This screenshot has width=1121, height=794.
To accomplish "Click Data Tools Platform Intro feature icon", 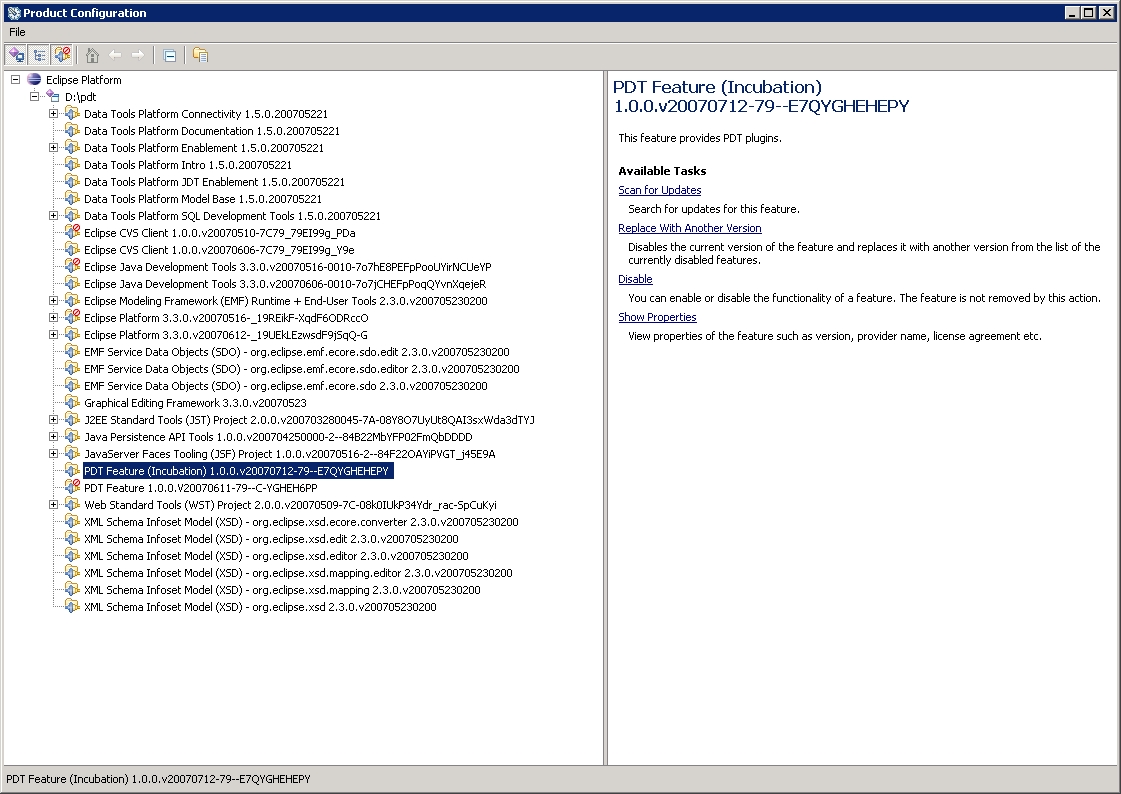I will (x=72, y=164).
